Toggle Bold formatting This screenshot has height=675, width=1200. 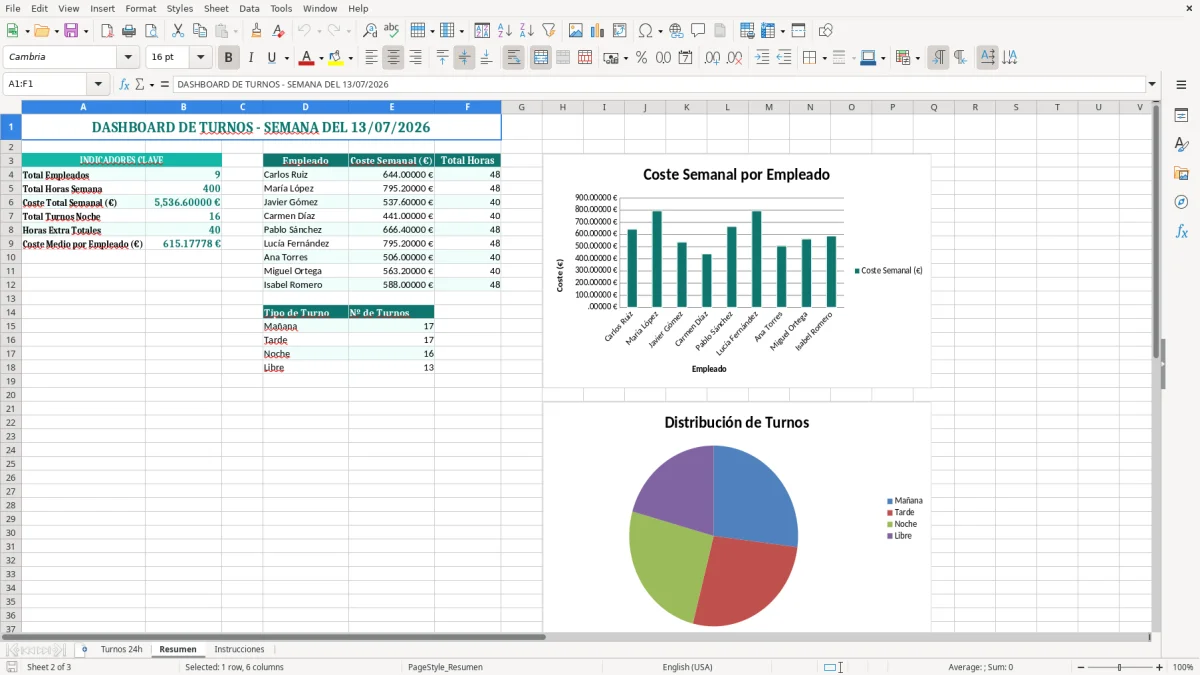click(229, 58)
